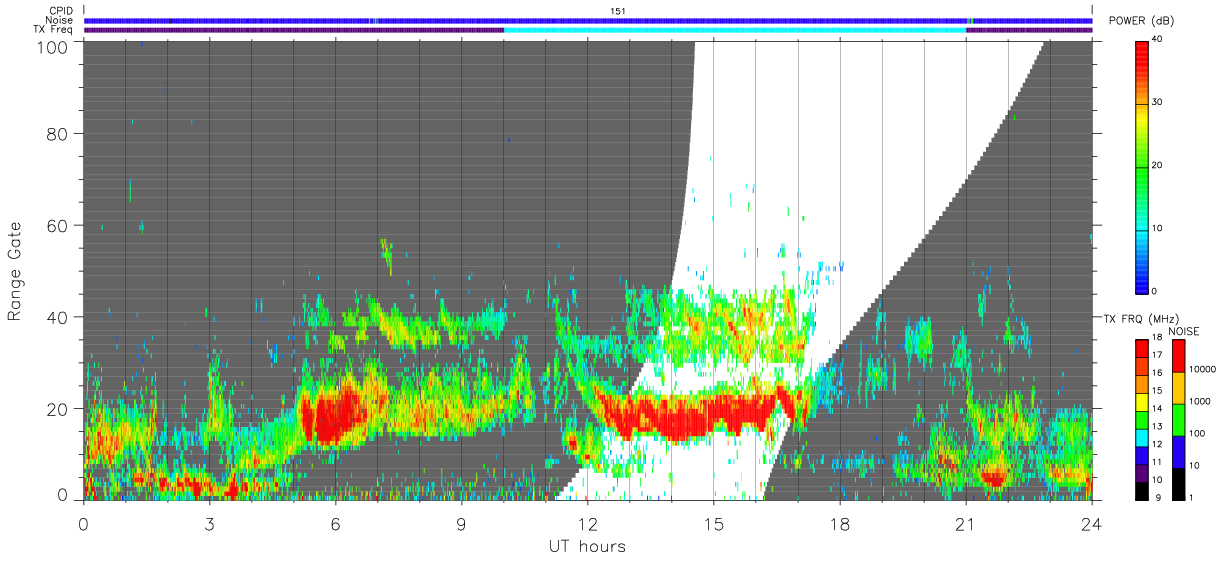Click the TX frequency color scale bar
The width and height of the screenshot is (1228, 567).
(1142, 419)
